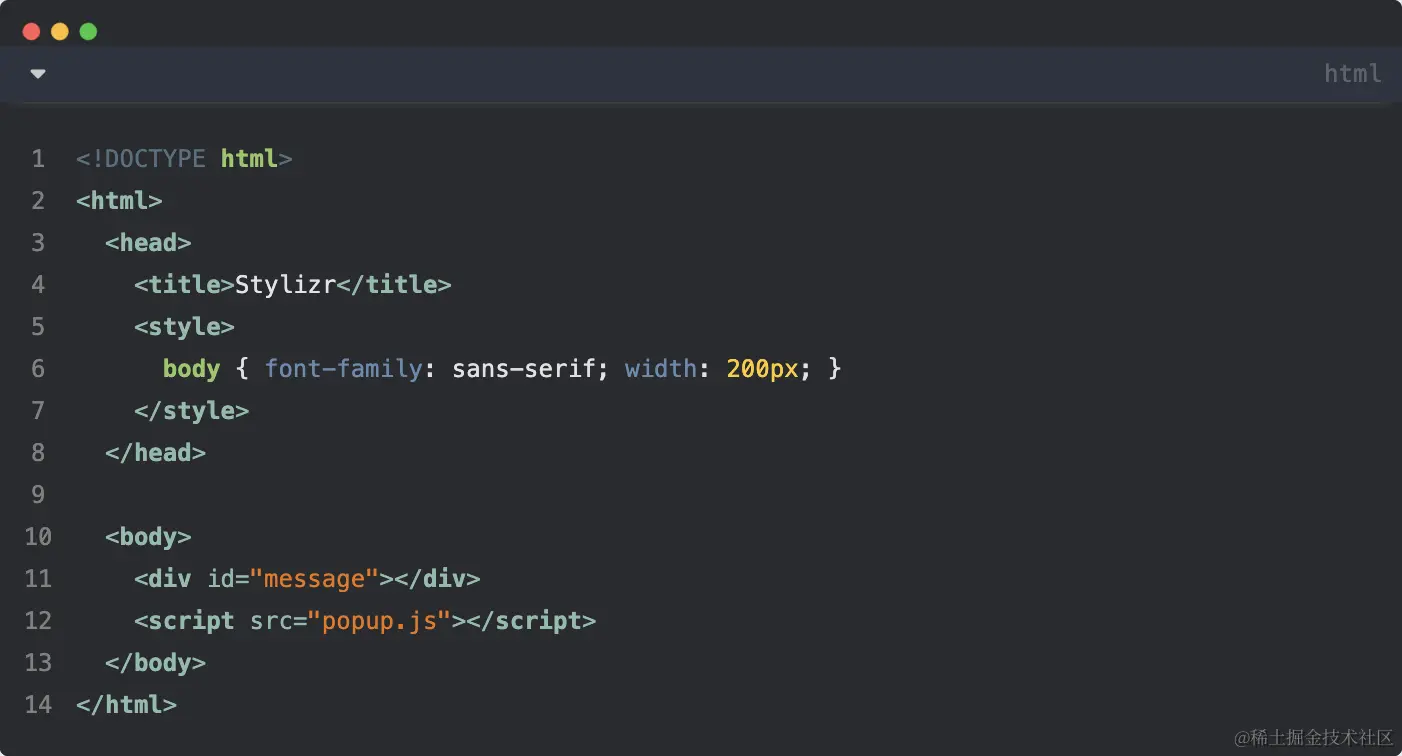Screen dimensions: 1402x756
Task: Click the closing </title> tag
Action: click(x=394, y=285)
